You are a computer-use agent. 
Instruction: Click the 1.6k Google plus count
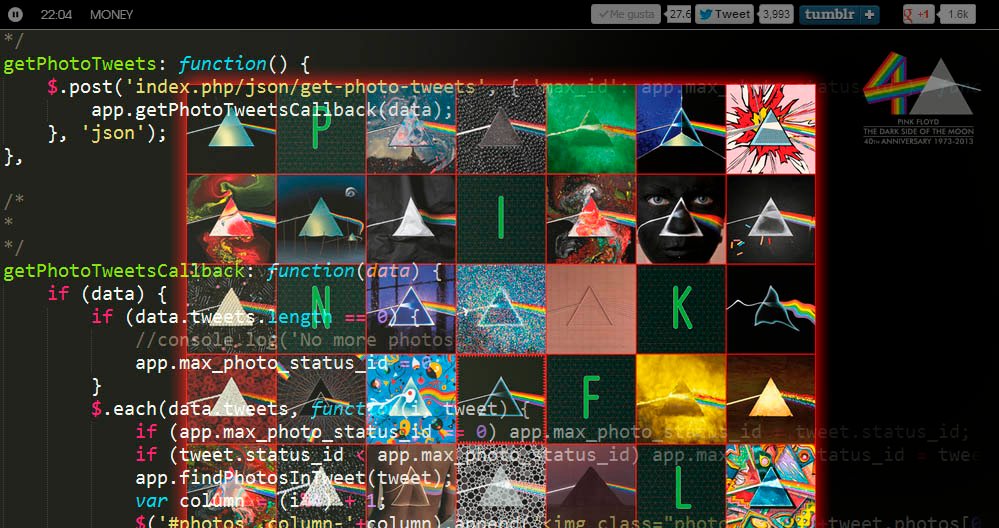tap(958, 15)
